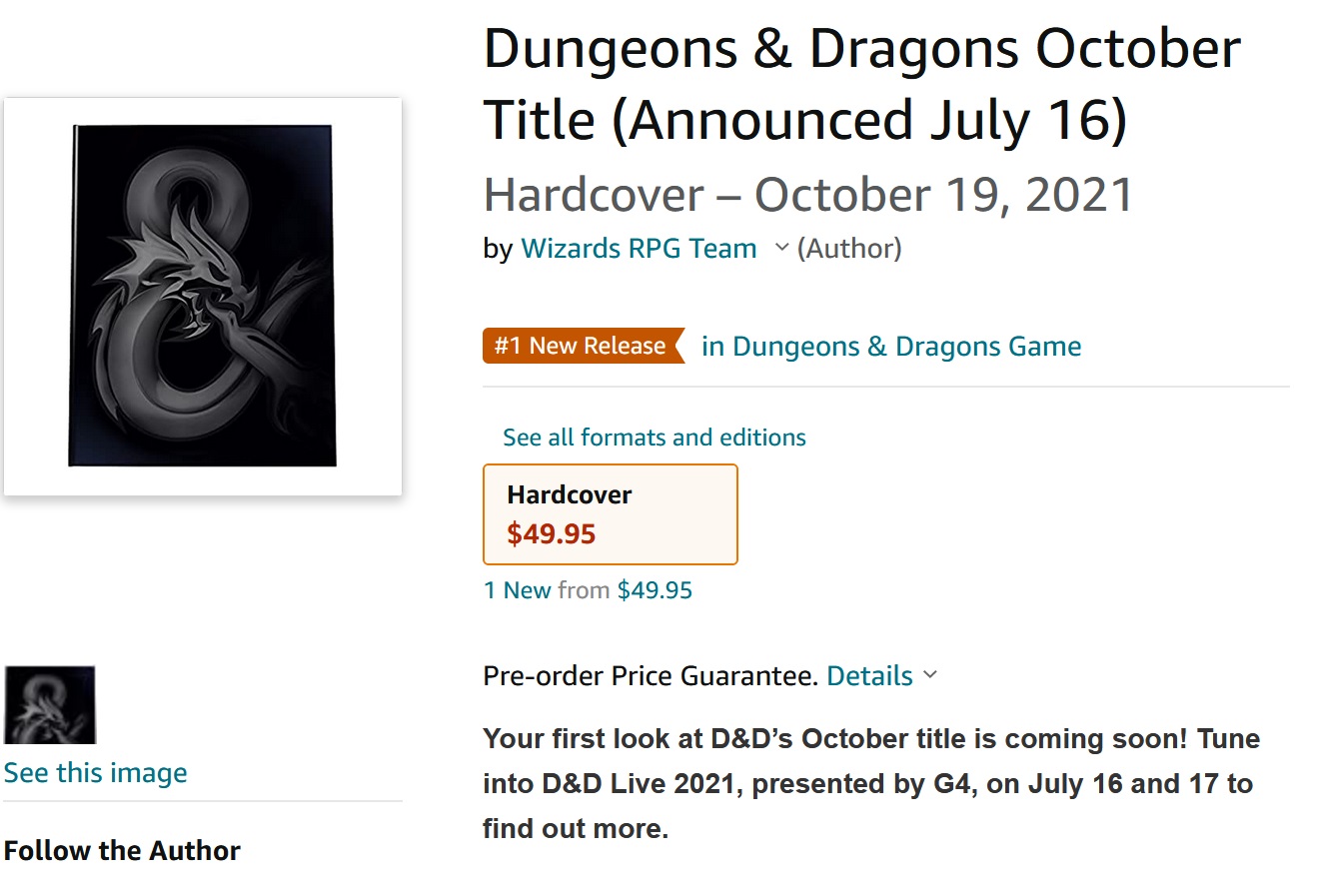Click the 'Follow the Author' heading
The width and height of the screenshot is (1325, 896).
click(122, 851)
